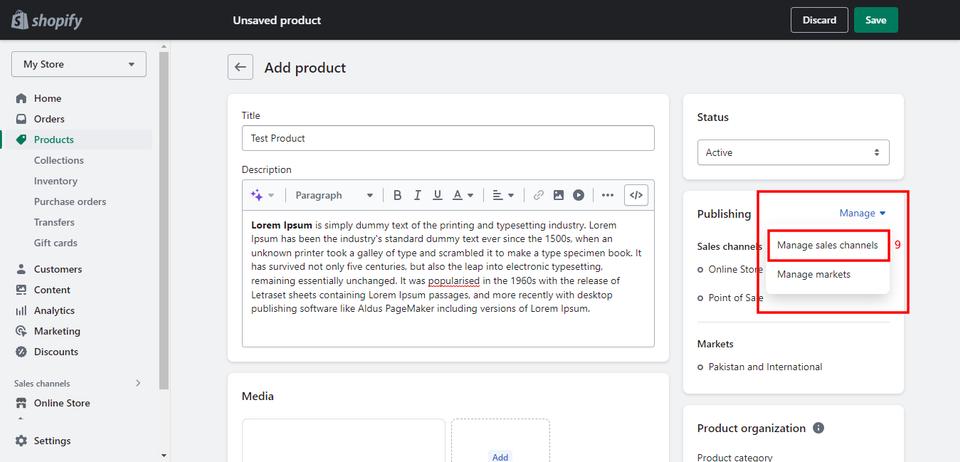This screenshot has height=462, width=960.
Task: Open the Status Active dropdown
Action: pos(793,152)
